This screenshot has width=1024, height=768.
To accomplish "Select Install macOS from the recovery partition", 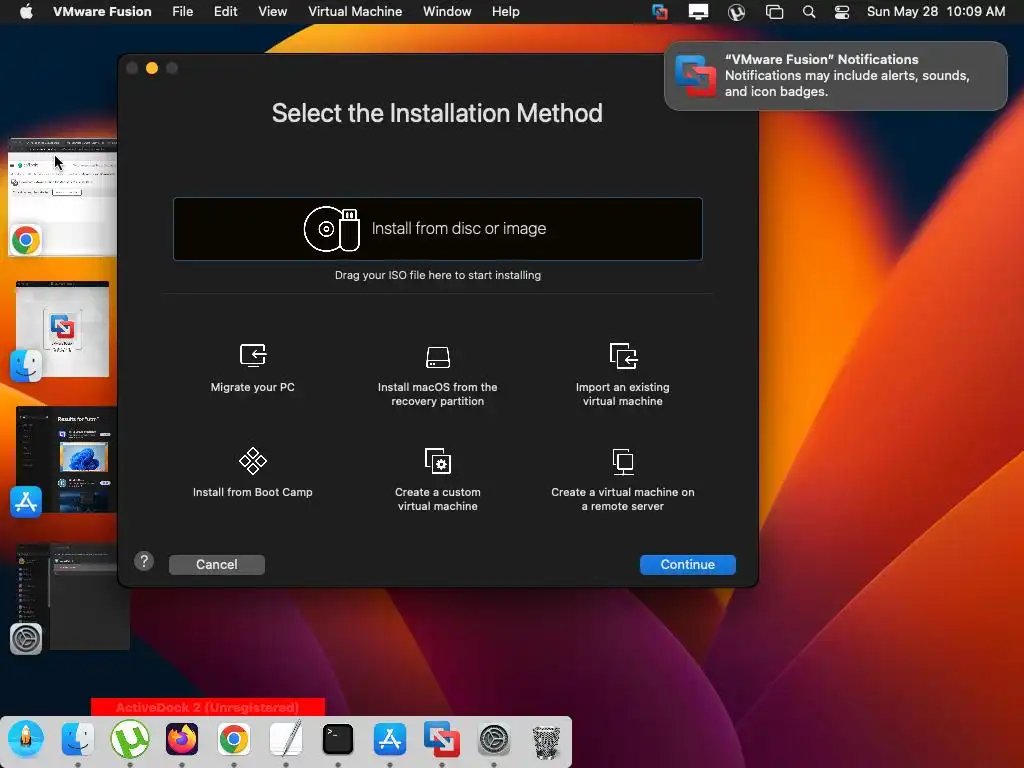I will tap(438, 376).
